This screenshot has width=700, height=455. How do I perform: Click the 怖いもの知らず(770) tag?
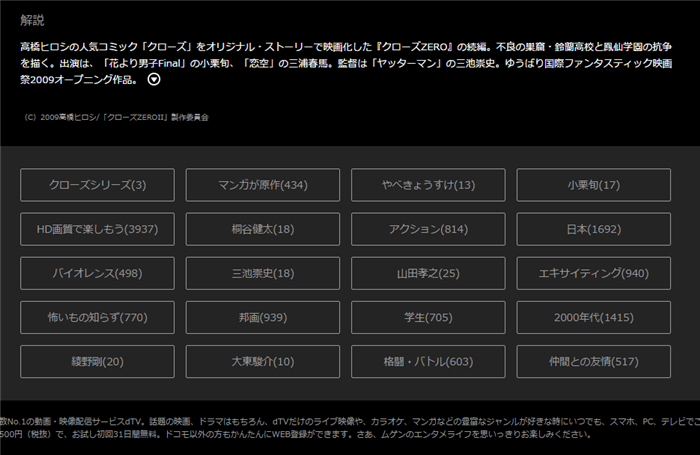tap(97, 317)
